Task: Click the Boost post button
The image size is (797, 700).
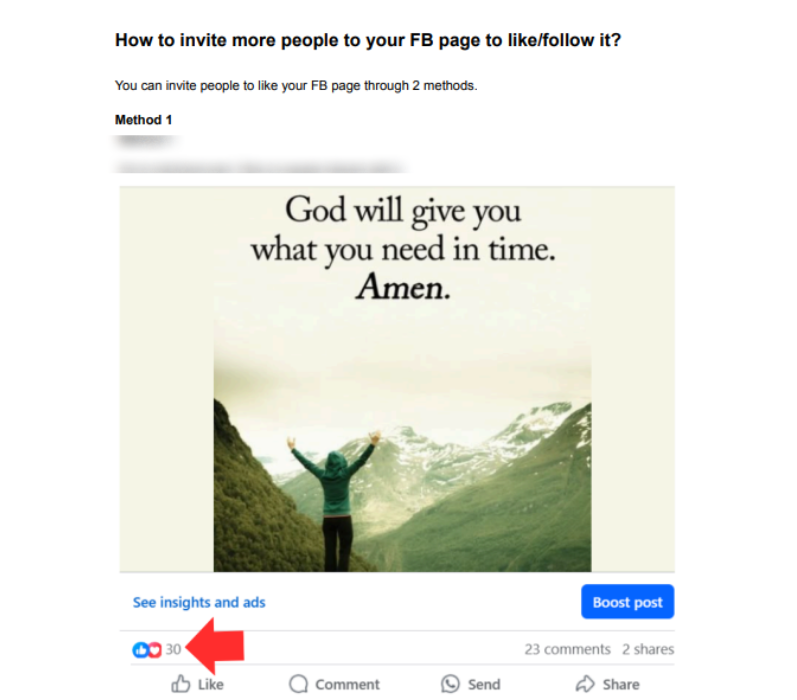Action: point(627,602)
